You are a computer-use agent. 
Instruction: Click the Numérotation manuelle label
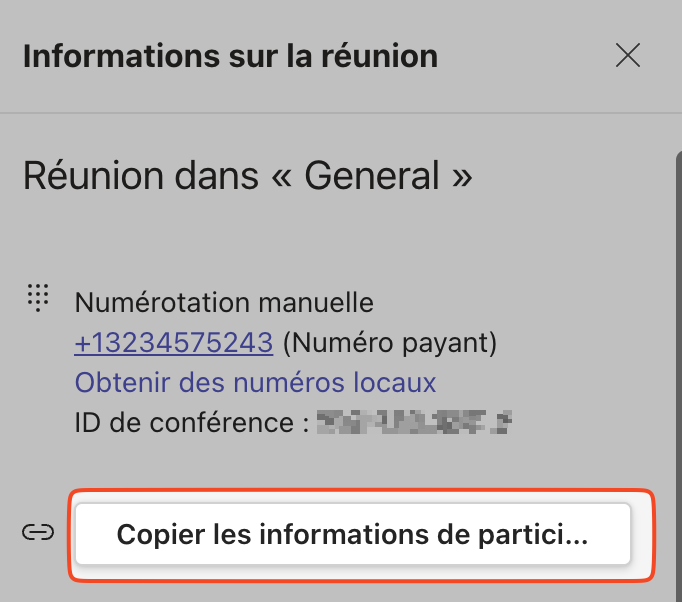224,302
